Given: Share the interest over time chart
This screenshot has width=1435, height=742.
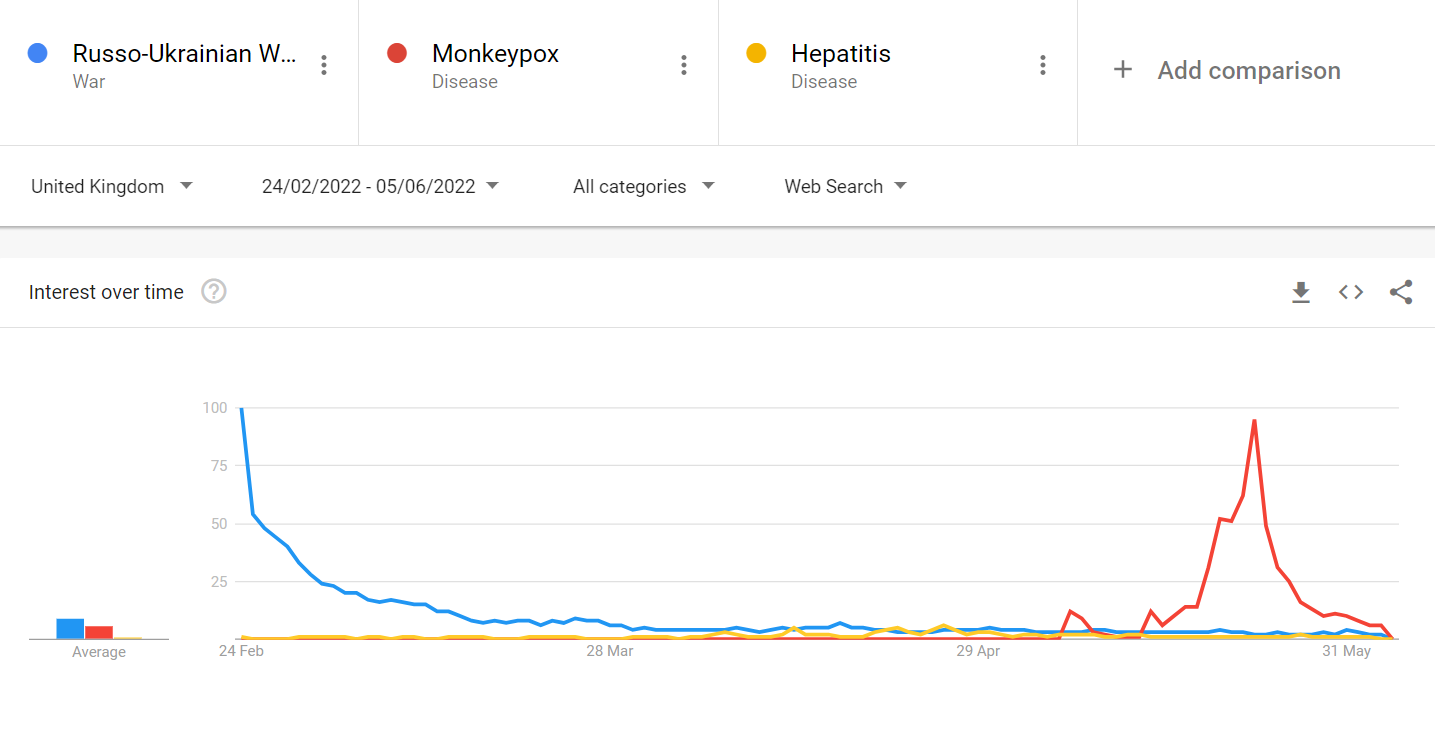Looking at the screenshot, I should tap(1401, 292).
